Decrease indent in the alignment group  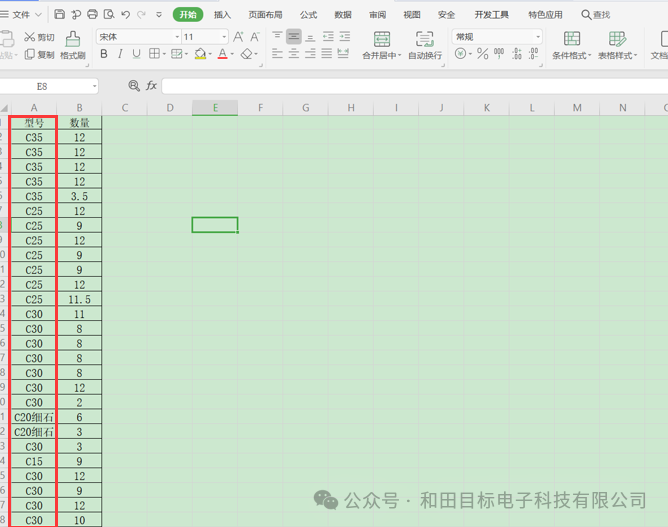tap(328, 37)
